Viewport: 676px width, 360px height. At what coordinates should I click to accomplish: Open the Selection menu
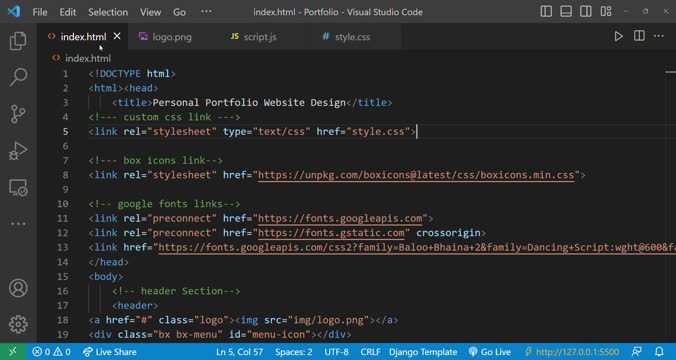[108, 12]
